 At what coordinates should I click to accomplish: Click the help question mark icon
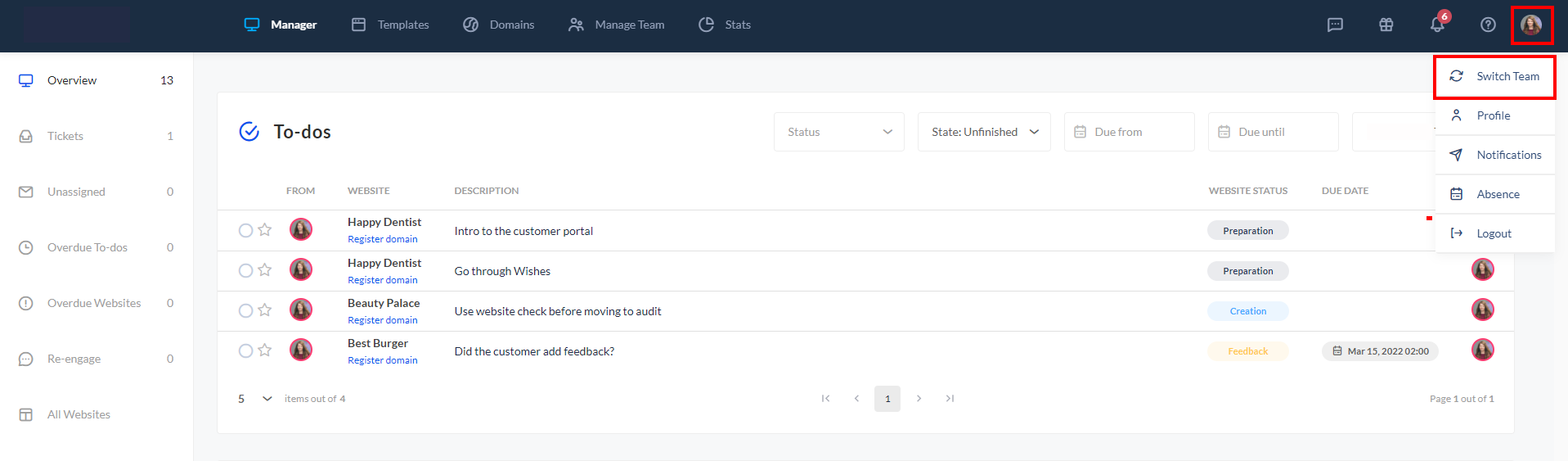coord(1488,25)
